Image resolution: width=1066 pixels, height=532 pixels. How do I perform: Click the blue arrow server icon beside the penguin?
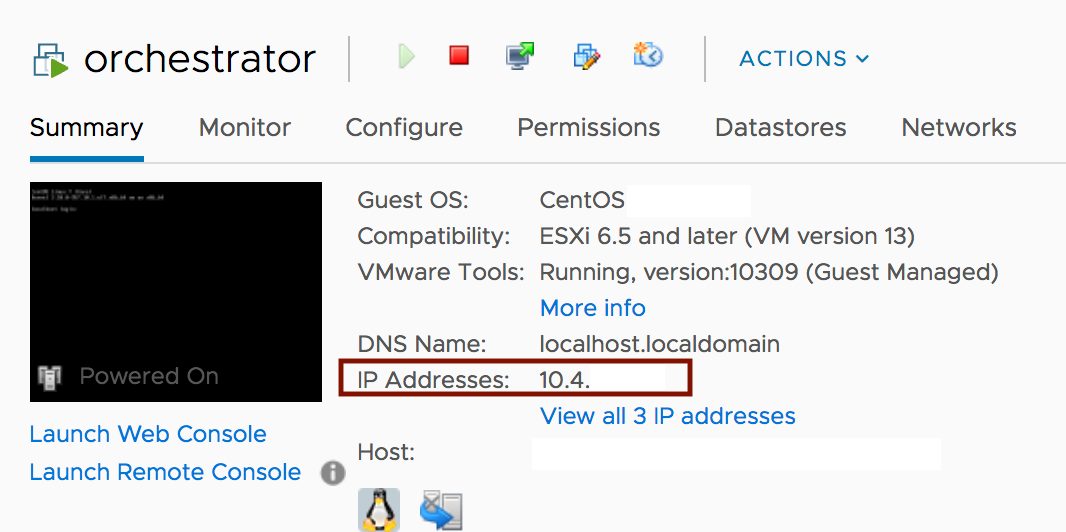coord(441,510)
